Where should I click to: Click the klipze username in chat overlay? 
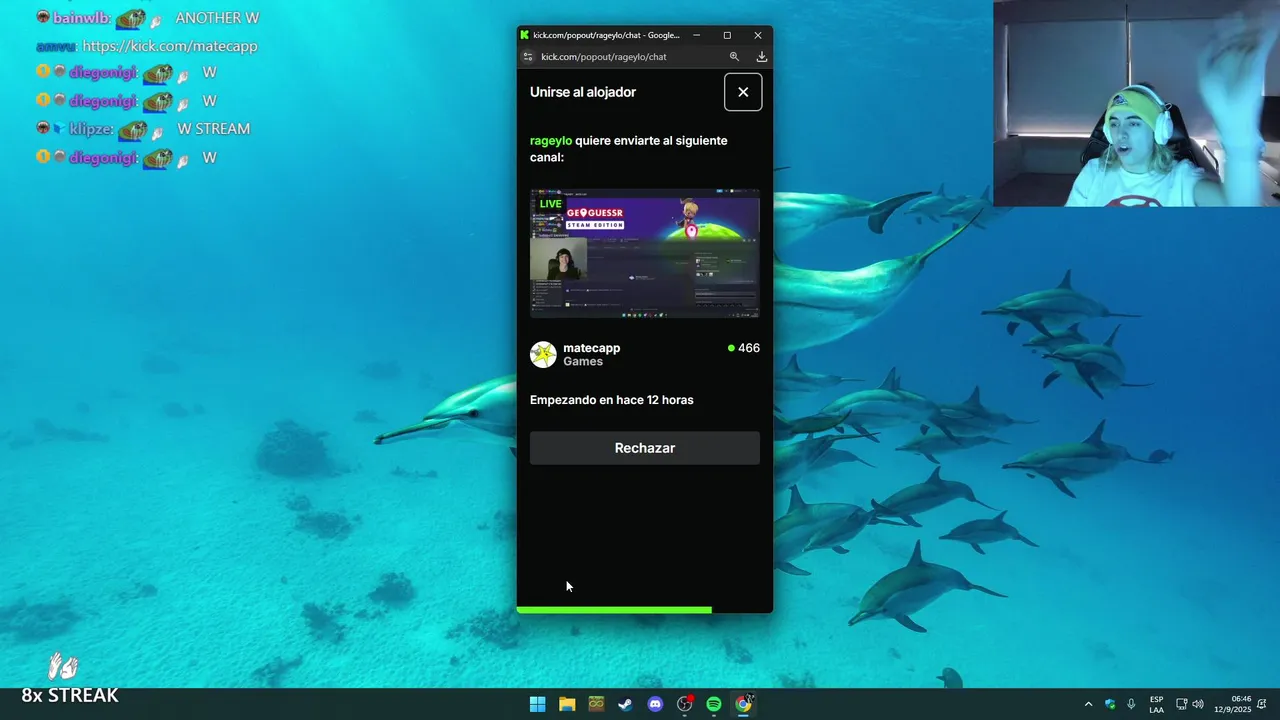(x=91, y=129)
